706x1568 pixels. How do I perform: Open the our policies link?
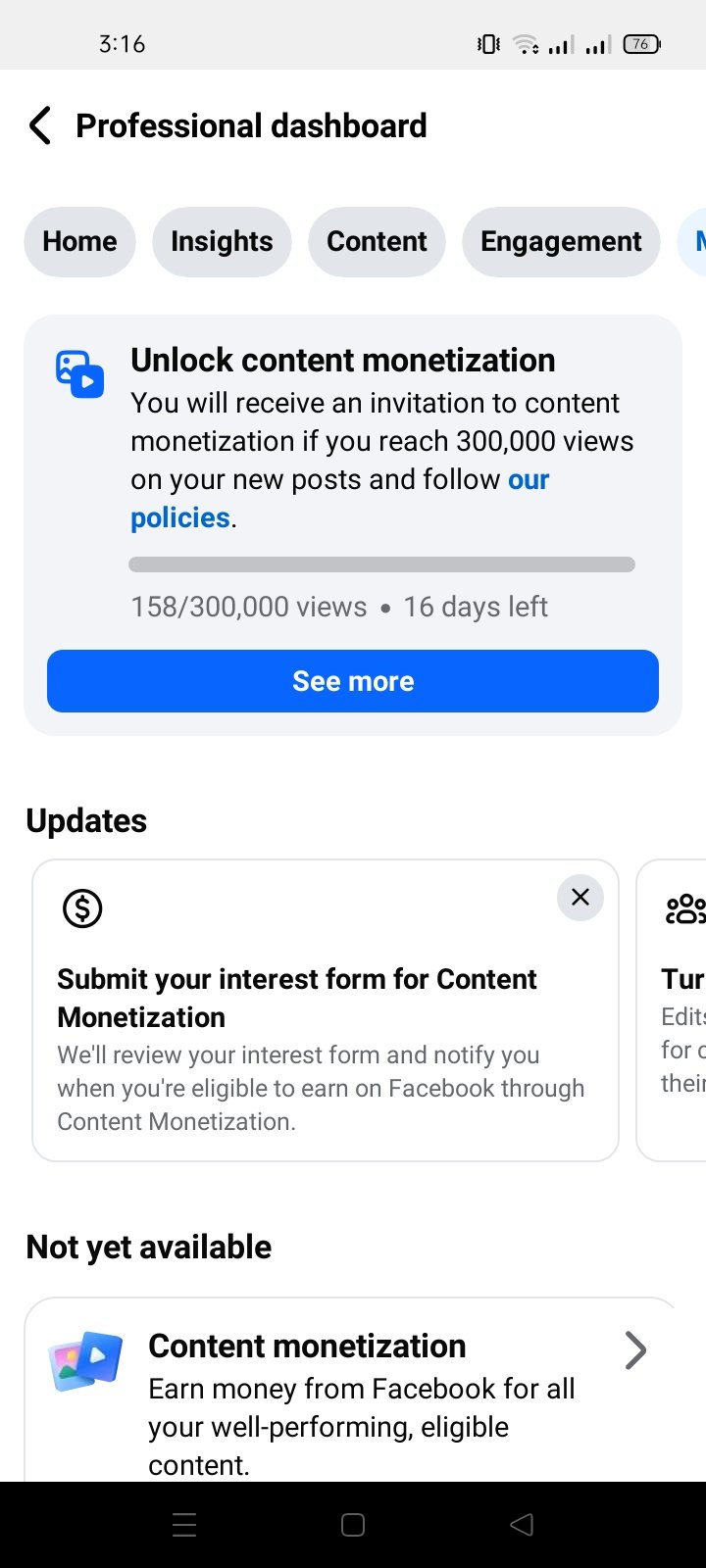coord(340,498)
